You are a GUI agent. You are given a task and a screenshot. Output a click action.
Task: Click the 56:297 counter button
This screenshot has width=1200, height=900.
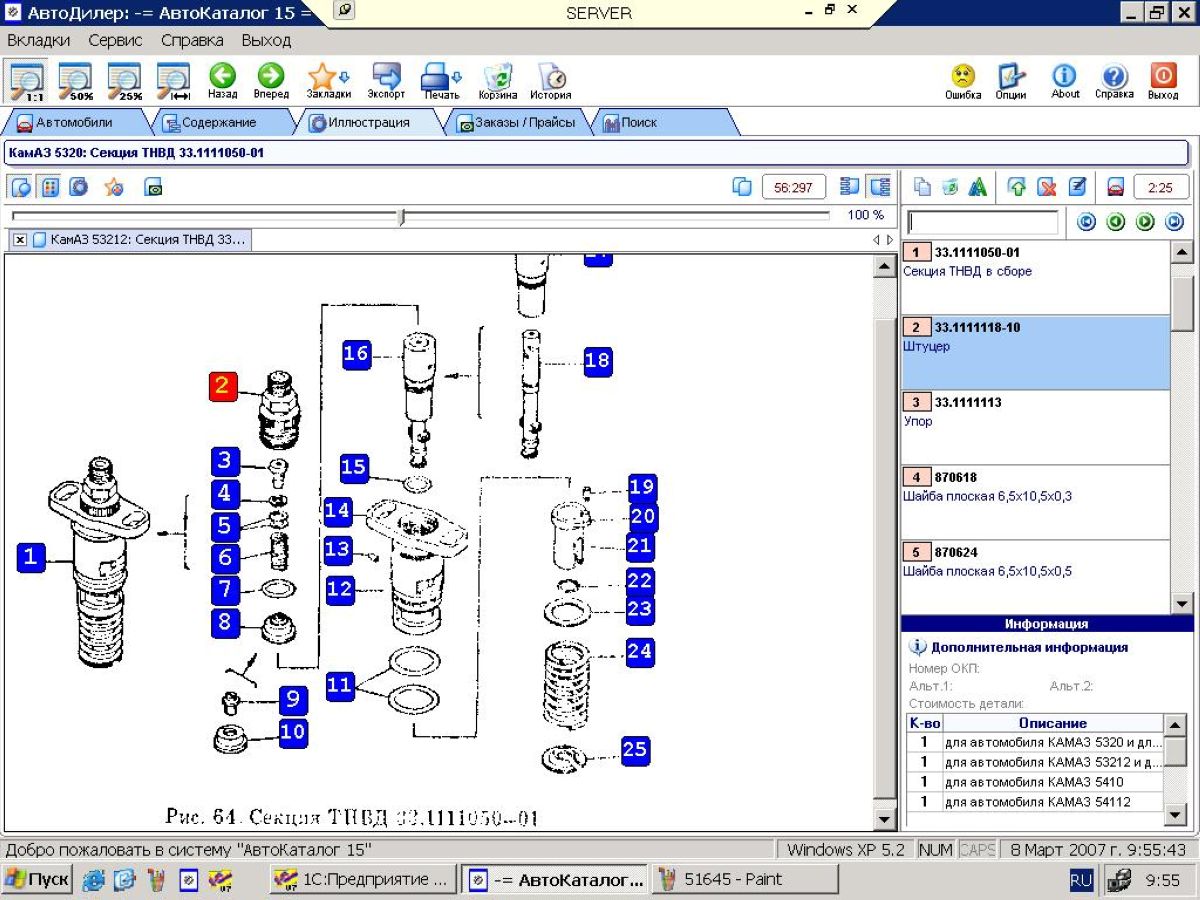(794, 187)
